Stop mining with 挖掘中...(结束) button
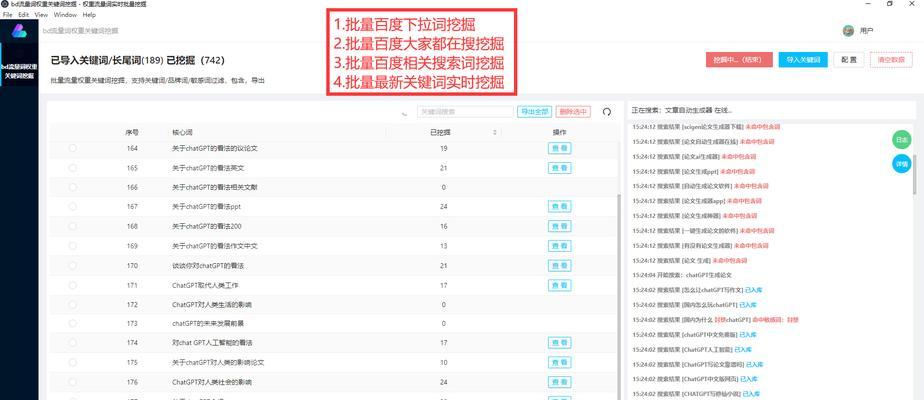 [739, 59]
